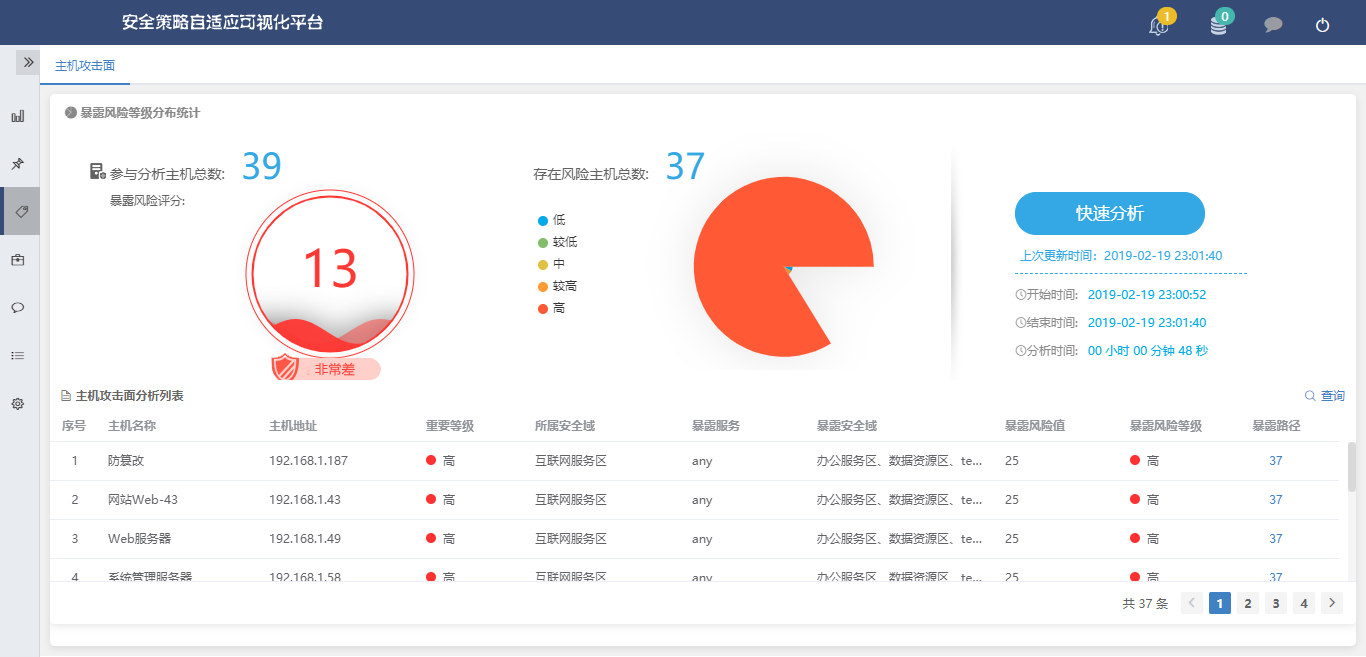Click IP address 192.168.1.187
The width and height of the screenshot is (1366, 657).
coord(308,461)
